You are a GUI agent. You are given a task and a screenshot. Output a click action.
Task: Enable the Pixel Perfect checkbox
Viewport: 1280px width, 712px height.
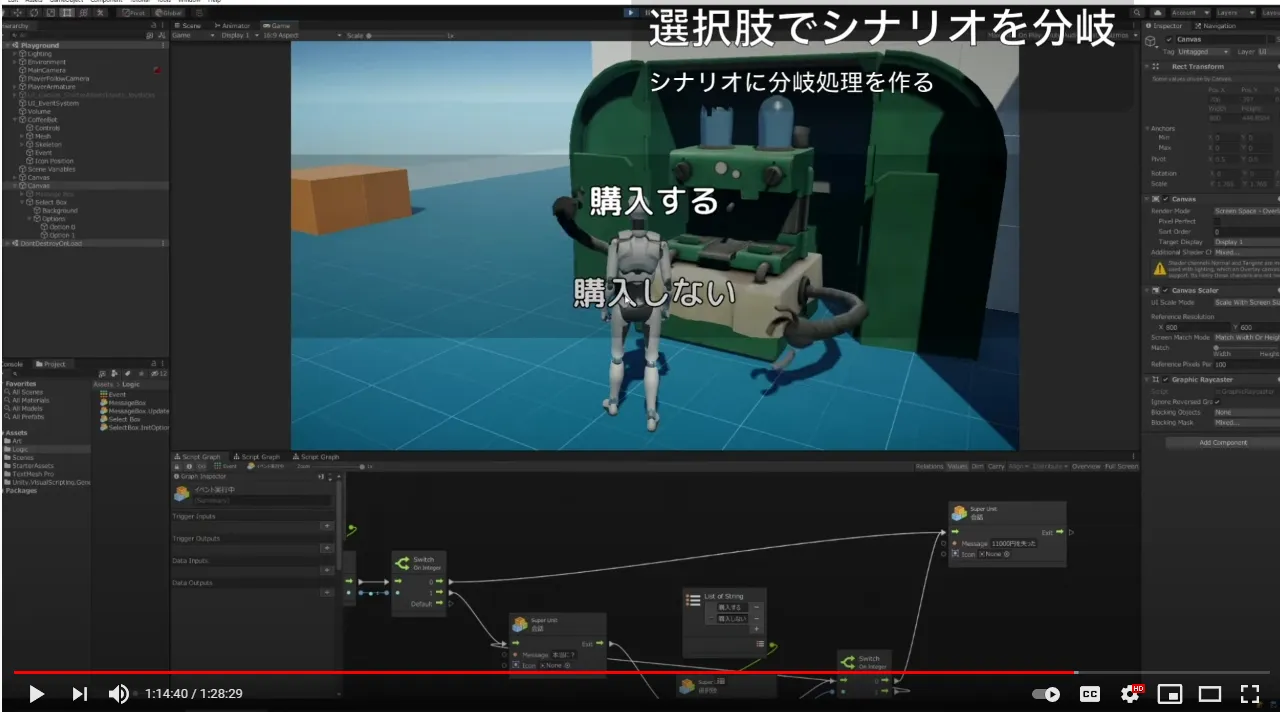pyautogui.click(x=1217, y=221)
